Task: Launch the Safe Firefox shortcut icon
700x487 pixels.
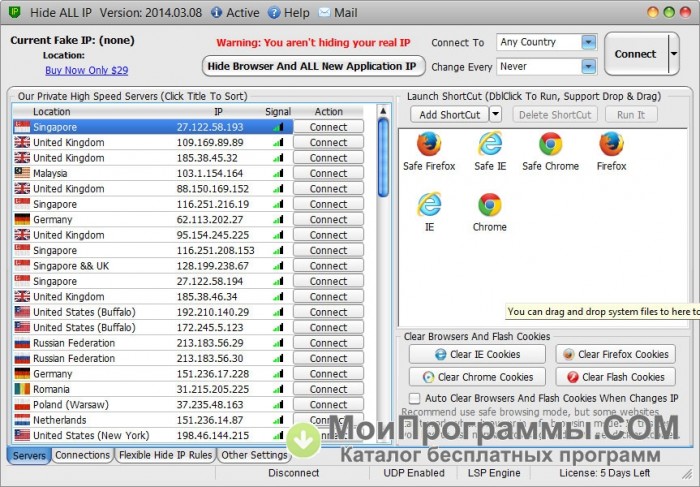Action: point(429,144)
